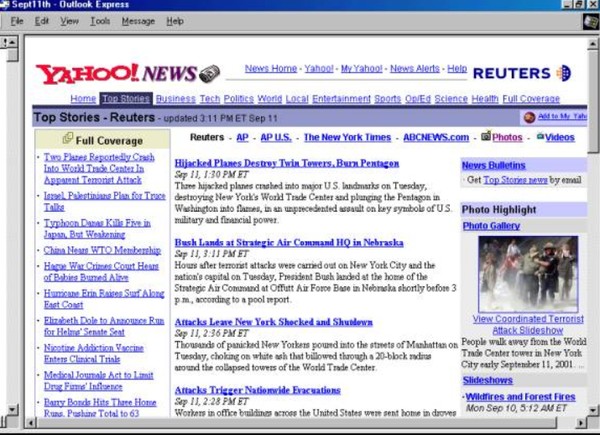The height and width of the screenshot is (435, 600).
Task: Open Attacks Leave New York Shocked story
Action: (274, 322)
